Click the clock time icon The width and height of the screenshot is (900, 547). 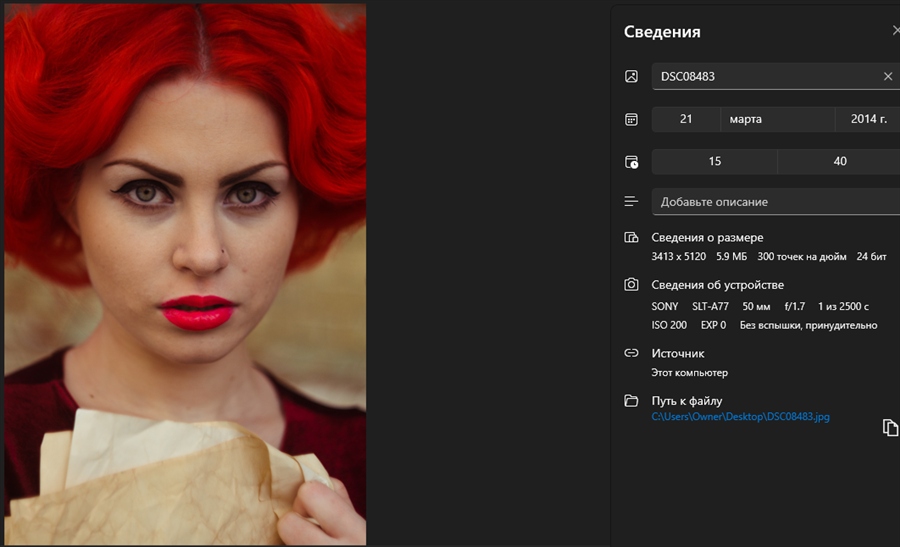pyautogui.click(x=631, y=162)
